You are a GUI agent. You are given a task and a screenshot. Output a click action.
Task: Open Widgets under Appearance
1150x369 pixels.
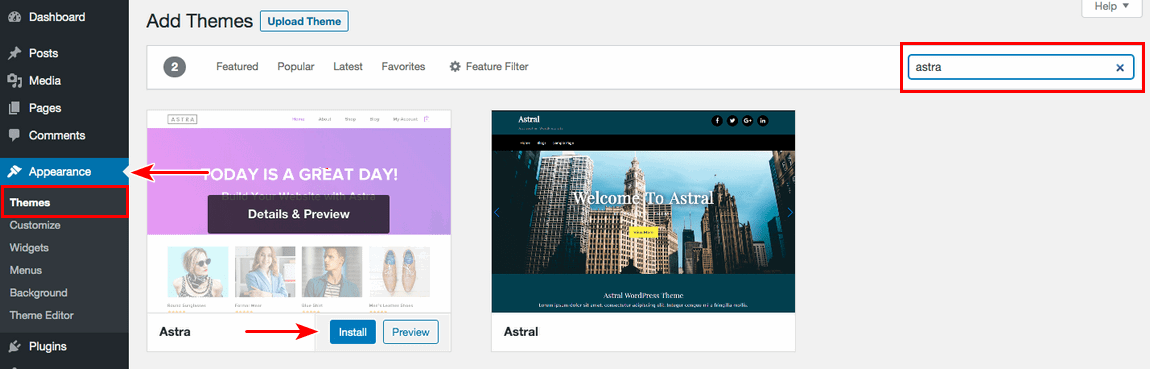click(29, 248)
